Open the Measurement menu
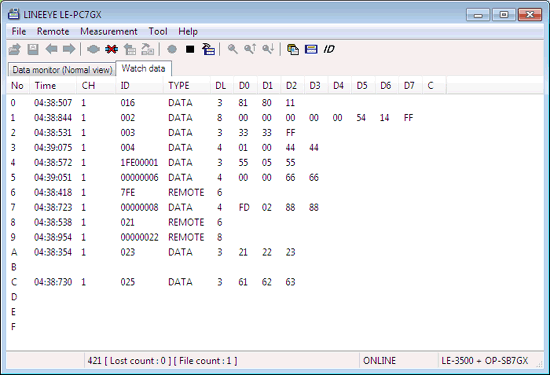Image resolution: width=550 pixels, height=375 pixels. pos(109,32)
